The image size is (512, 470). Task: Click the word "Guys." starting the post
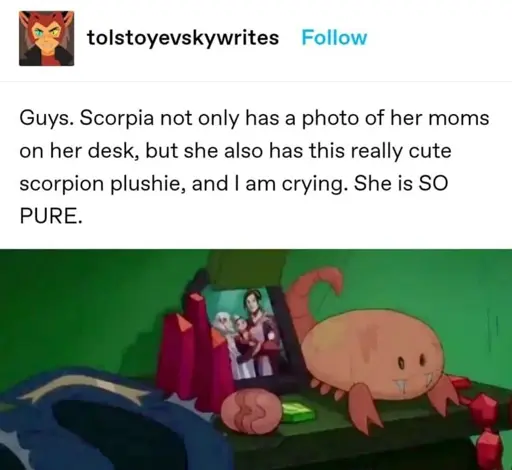(x=46, y=119)
